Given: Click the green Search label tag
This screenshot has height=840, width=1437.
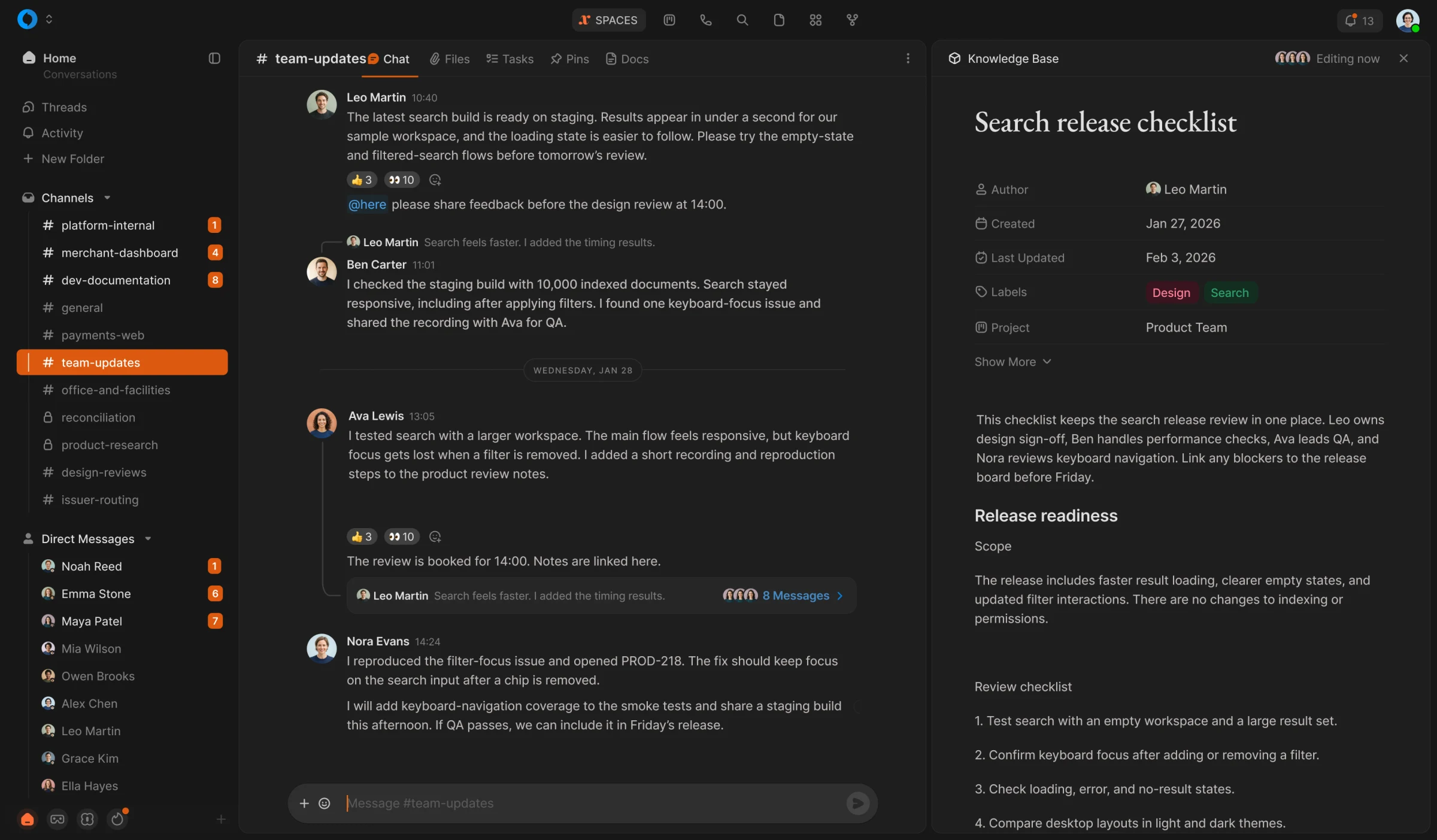Looking at the screenshot, I should pyautogui.click(x=1229, y=292).
